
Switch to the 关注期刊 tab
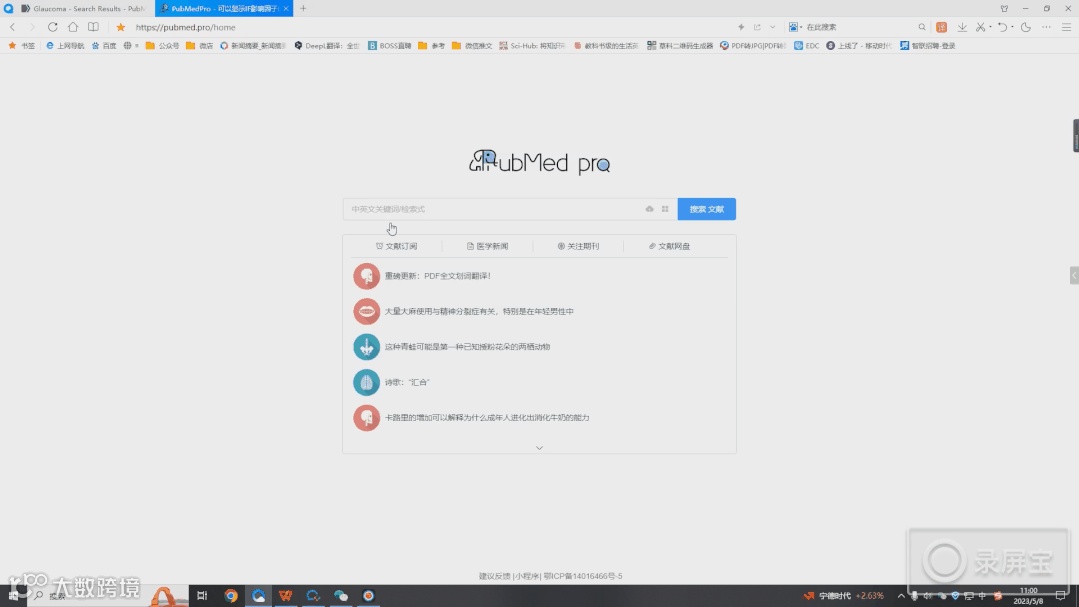click(x=578, y=246)
